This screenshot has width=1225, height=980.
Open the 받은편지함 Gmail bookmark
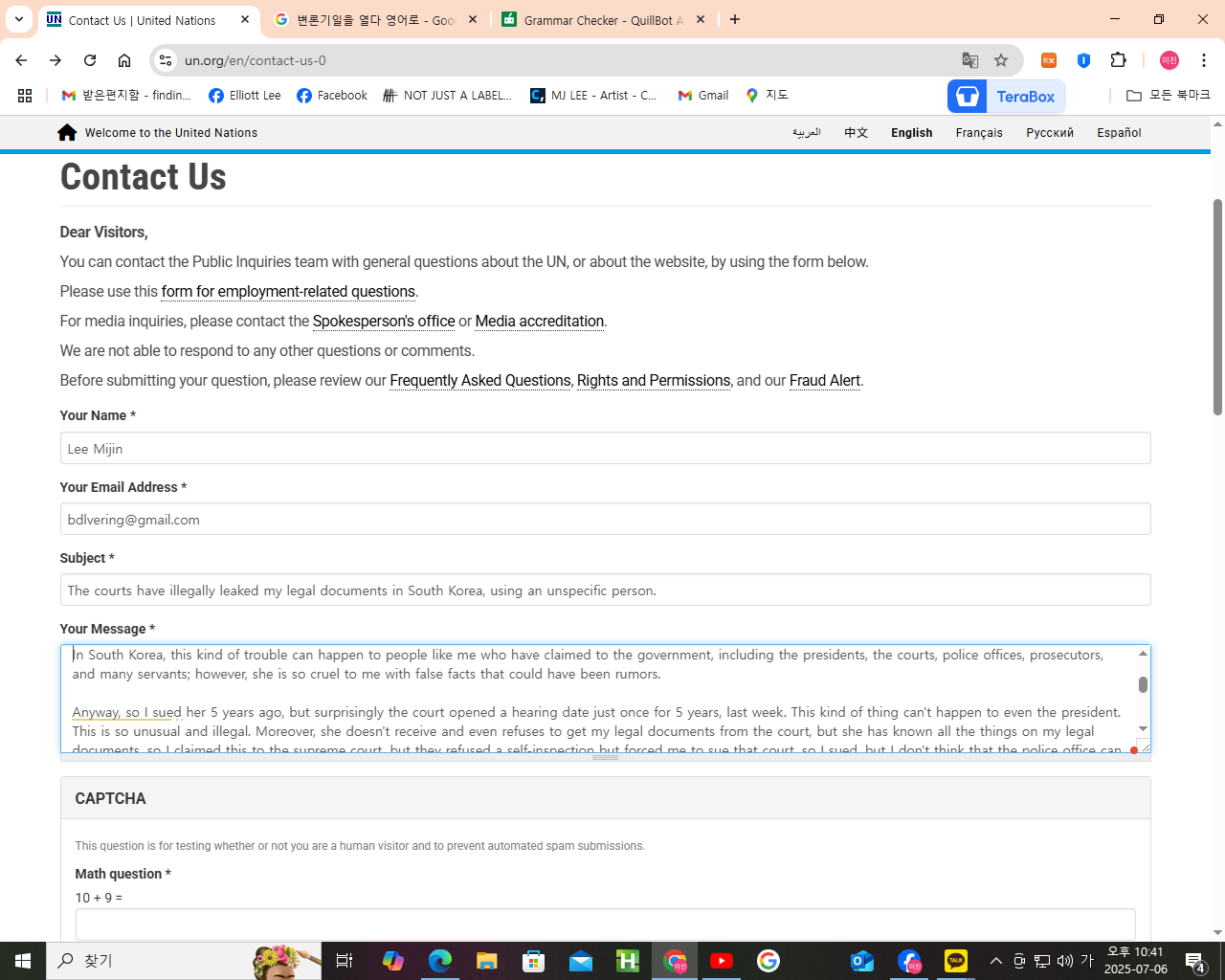126,96
